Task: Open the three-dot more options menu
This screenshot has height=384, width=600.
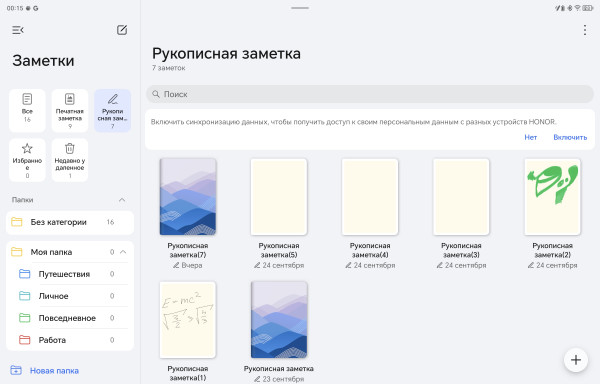Action: [x=585, y=30]
